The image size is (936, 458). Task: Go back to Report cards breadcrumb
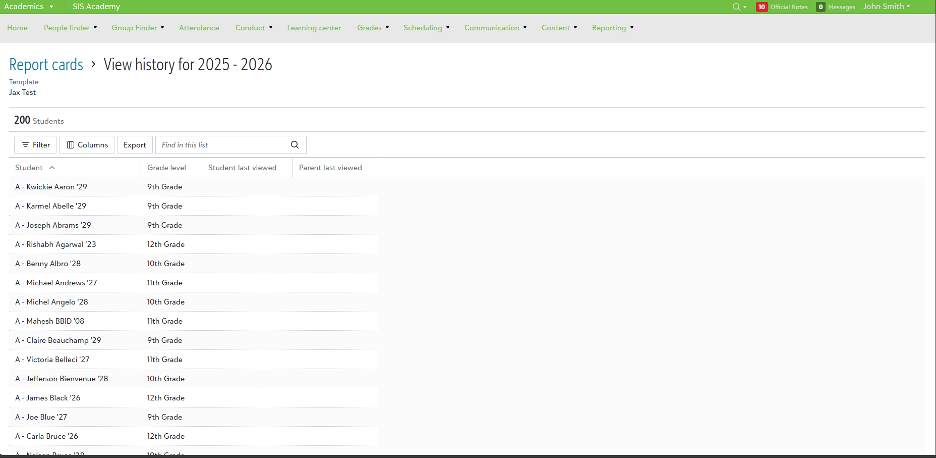click(x=46, y=64)
